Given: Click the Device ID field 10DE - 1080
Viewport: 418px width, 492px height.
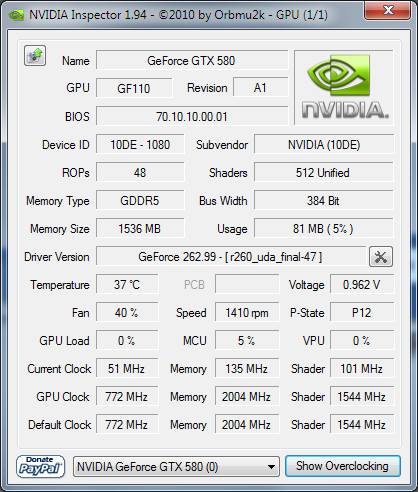Looking at the screenshot, I should [140, 144].
